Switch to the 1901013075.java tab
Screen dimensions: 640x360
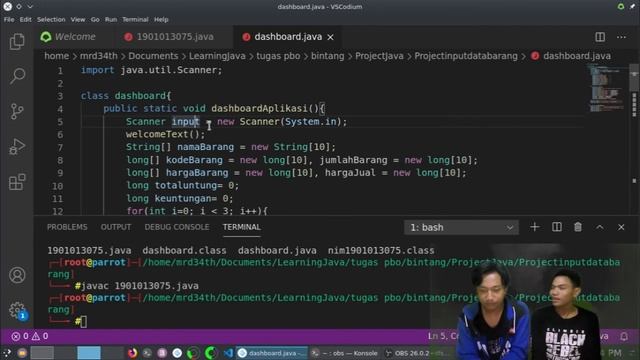point(175,37)
